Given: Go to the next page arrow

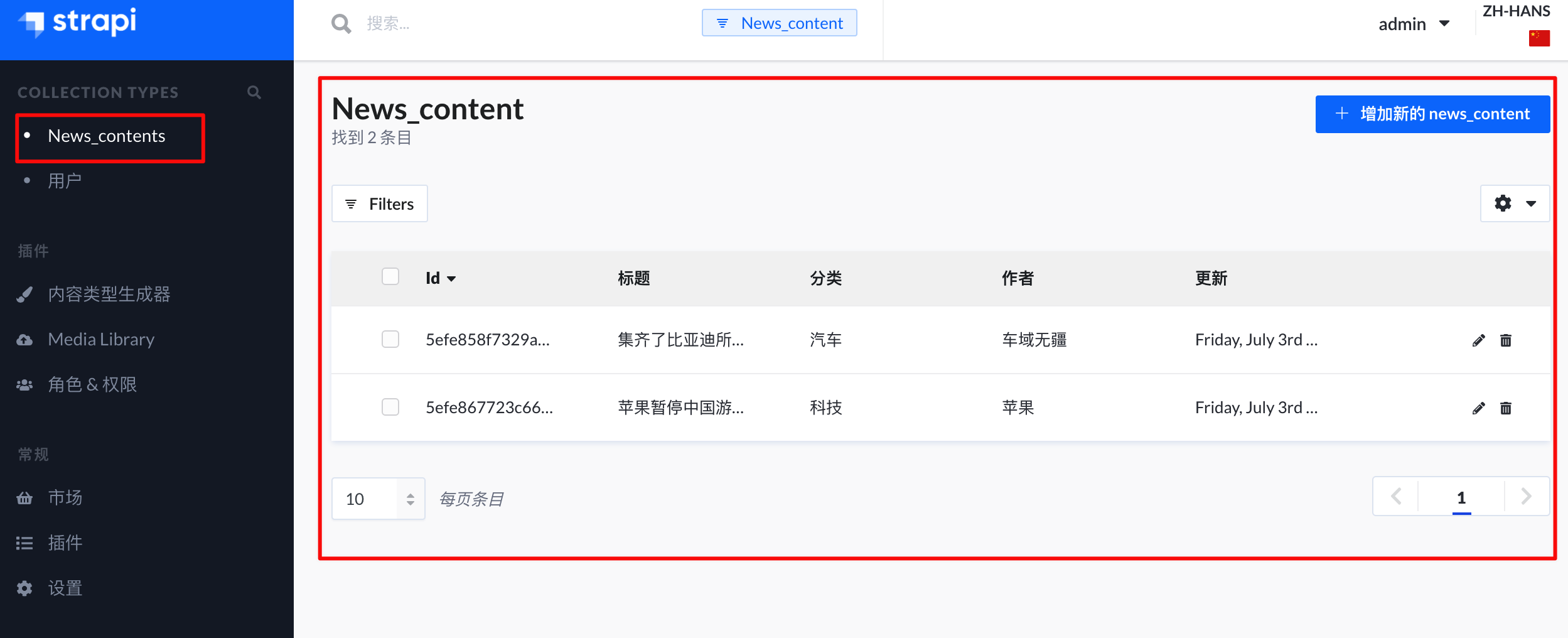Looking at the screenshot, I should point(1527,497).
